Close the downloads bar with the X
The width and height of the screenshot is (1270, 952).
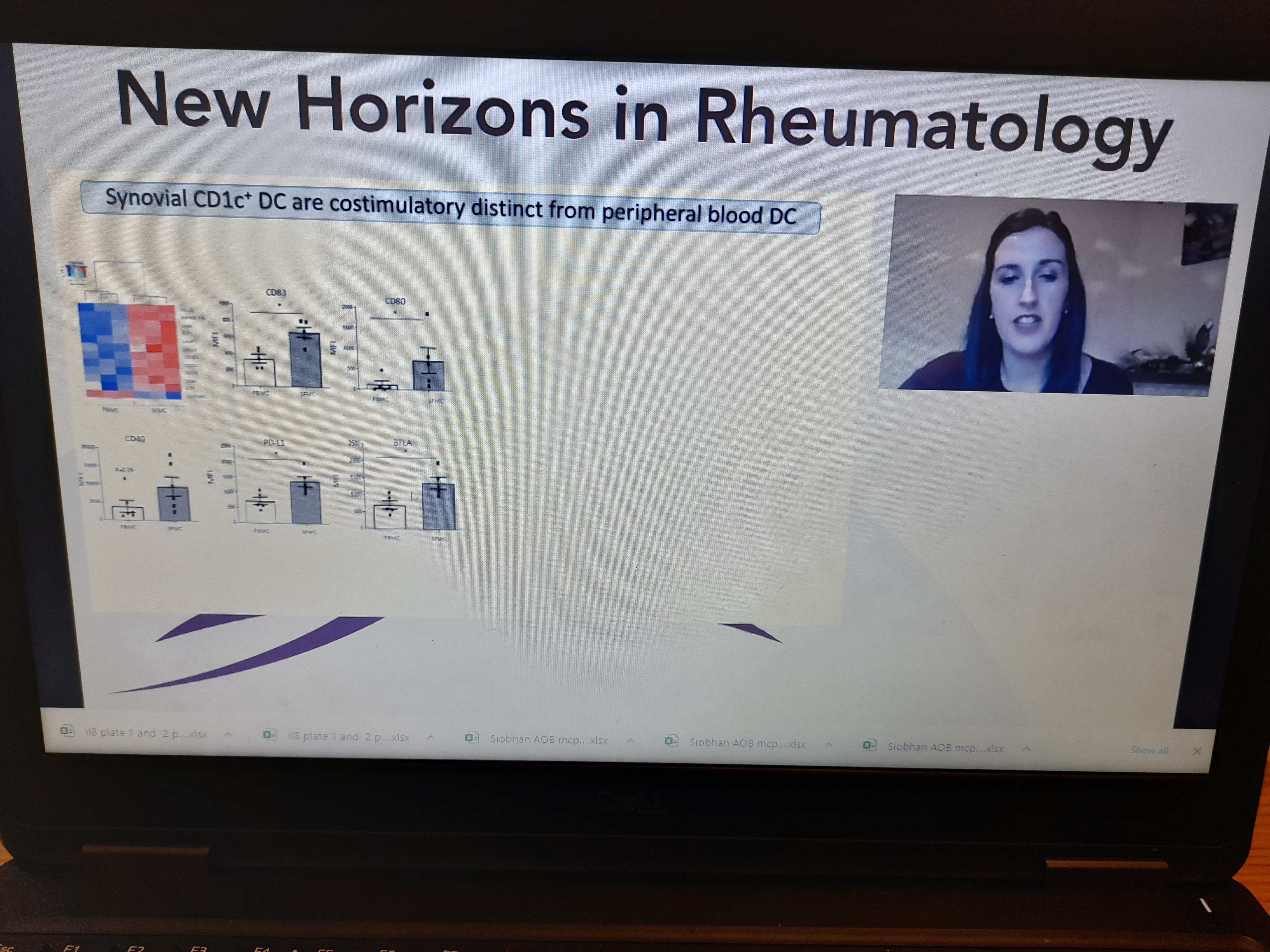tap(1197, 750)
